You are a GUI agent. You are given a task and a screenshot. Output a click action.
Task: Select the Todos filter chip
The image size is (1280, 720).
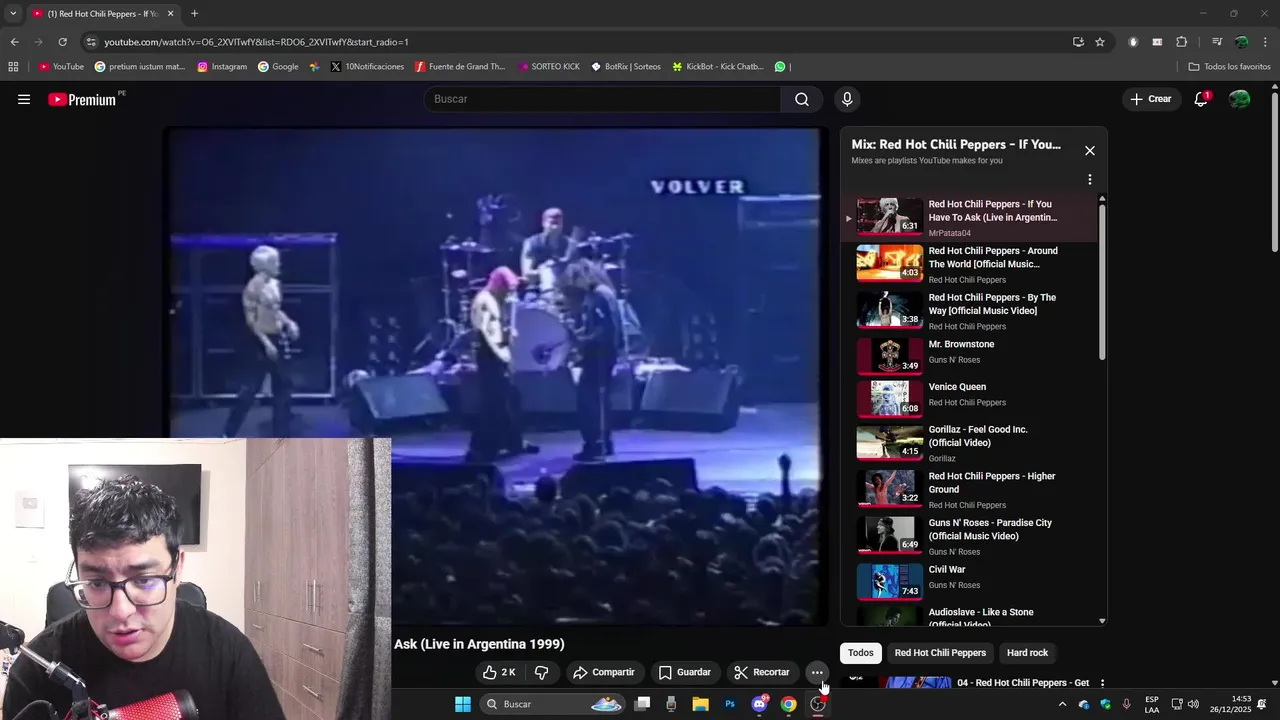(x=861, y=653)
